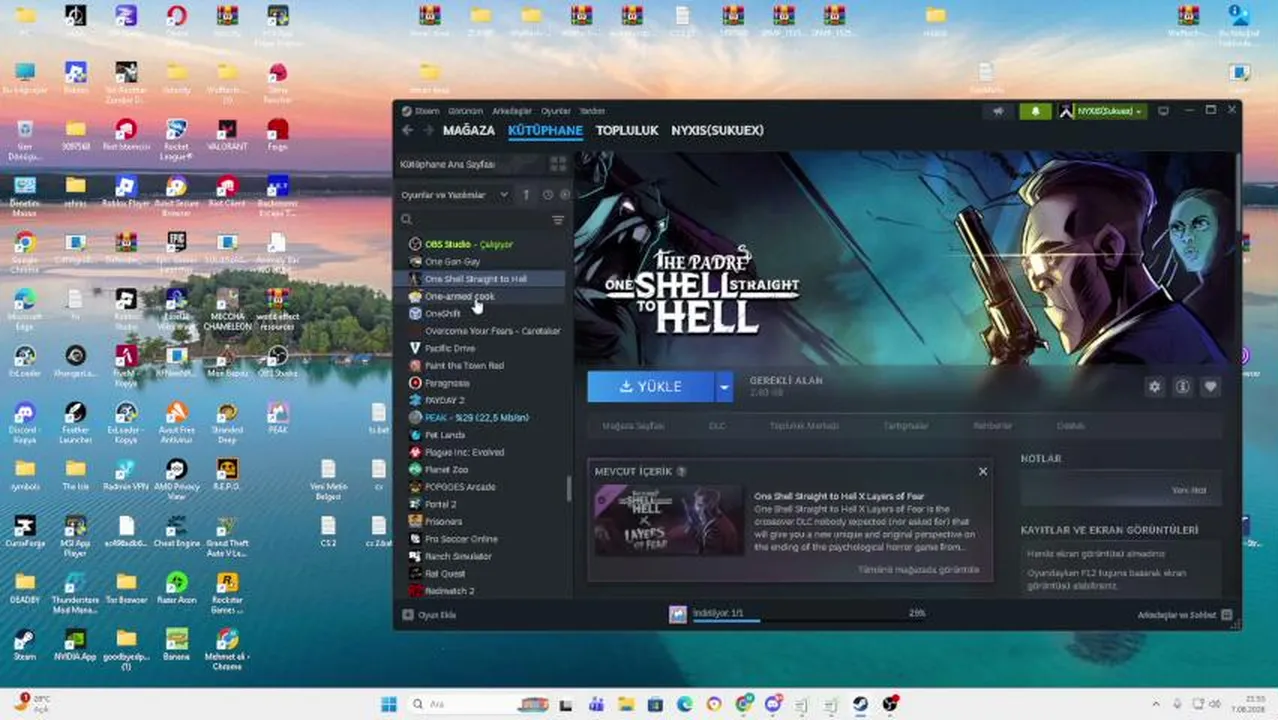Open the NYXIS(SUKUEX) profile tab
The height and width of the screenshot is (720, 1278).
click(x=717, y=130)
